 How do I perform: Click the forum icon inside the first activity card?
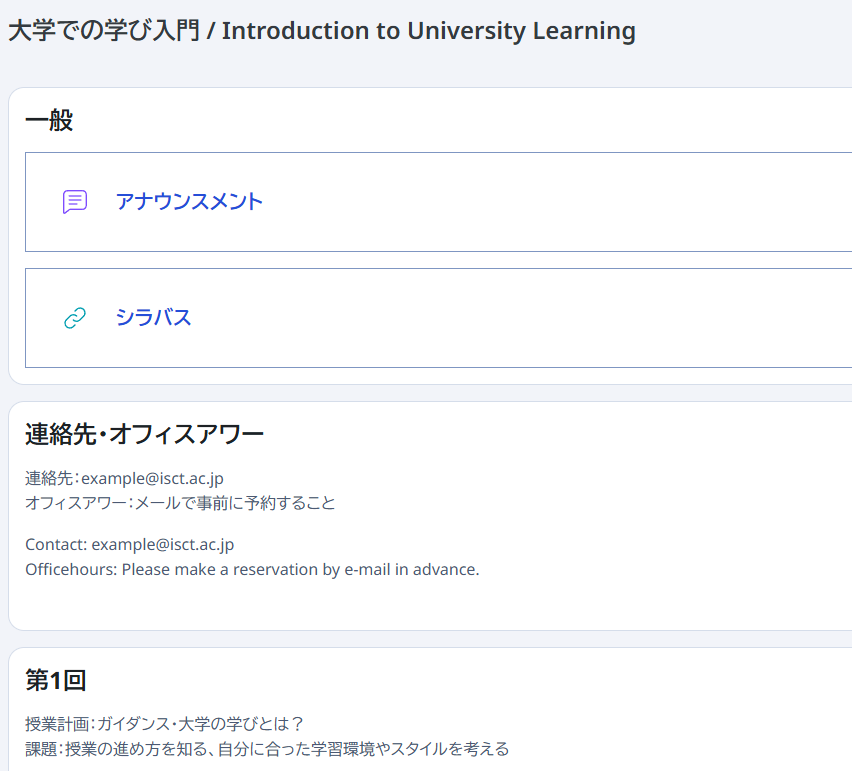[x=74, y=201]
